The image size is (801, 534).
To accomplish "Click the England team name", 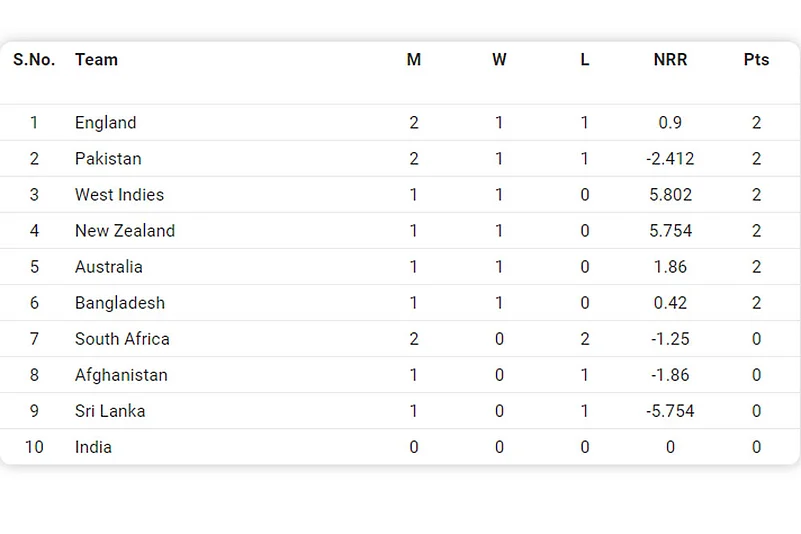I will (105, 123).
